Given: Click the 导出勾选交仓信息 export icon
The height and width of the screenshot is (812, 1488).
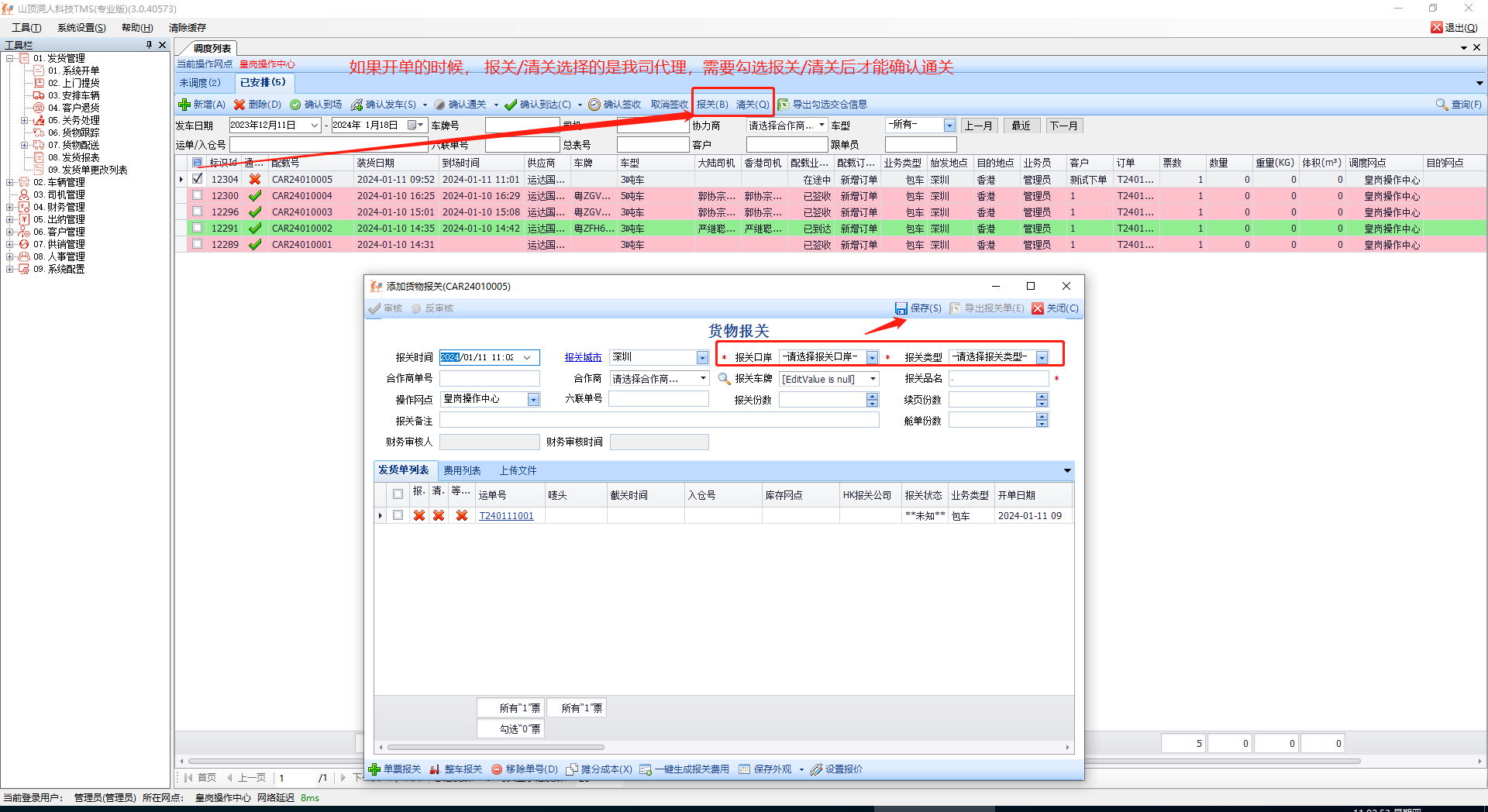Looking at the screenshot, I should point(784,105).
